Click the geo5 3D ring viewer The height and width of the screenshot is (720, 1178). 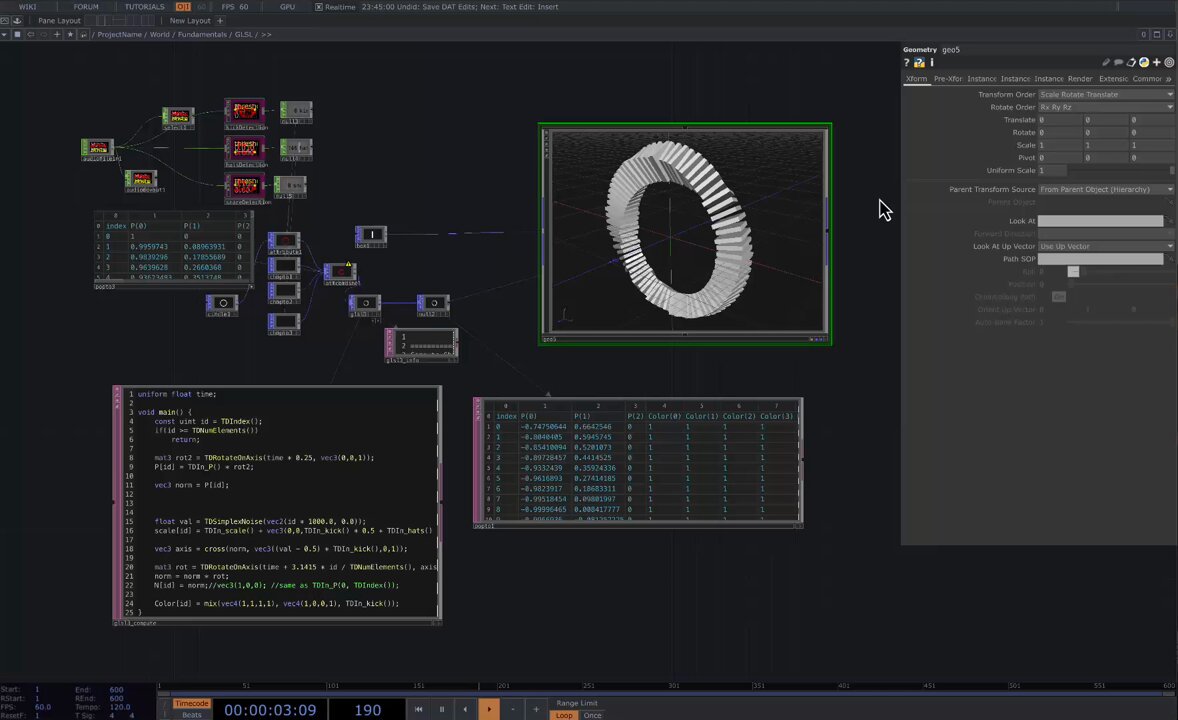pos(685,234)
